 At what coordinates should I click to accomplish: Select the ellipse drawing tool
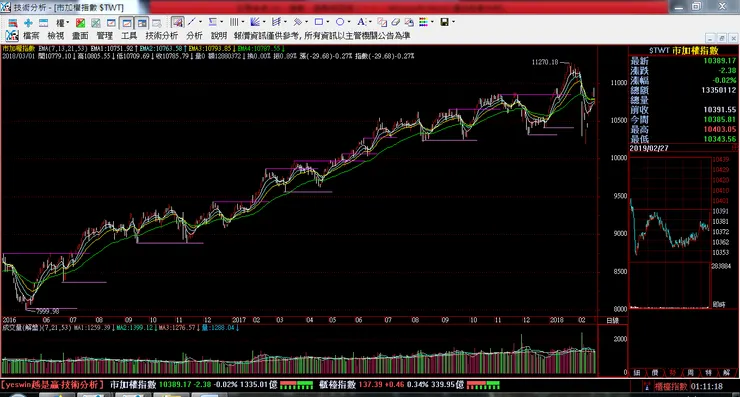click(x=340, y=22)
